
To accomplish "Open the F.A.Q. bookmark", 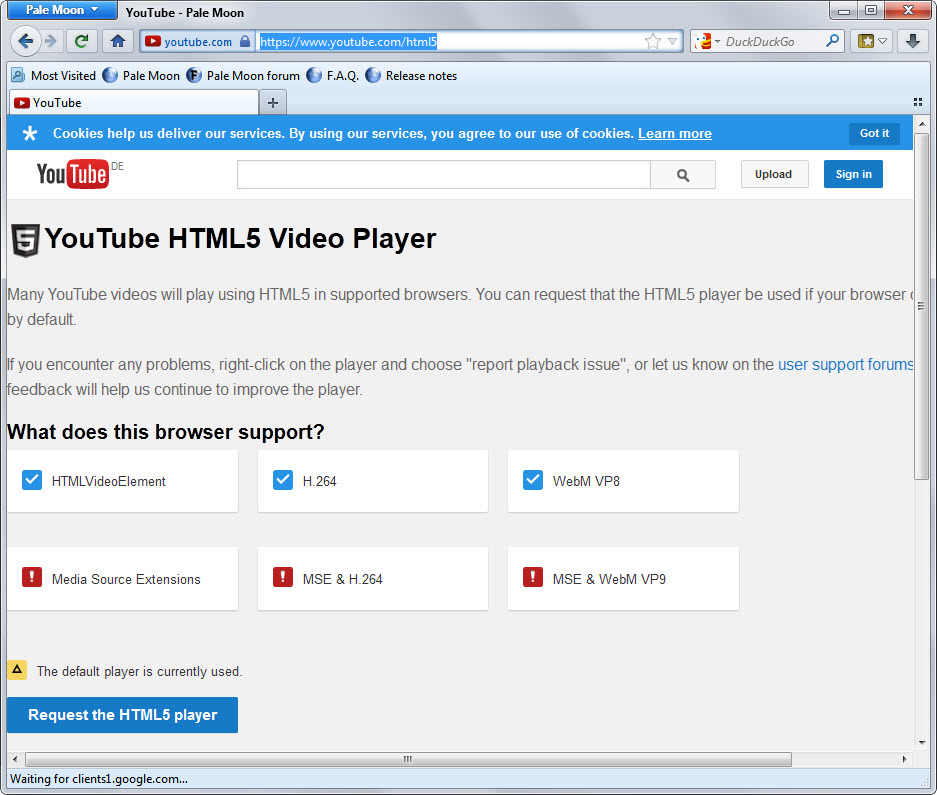I will pyautogui.click(x=333, y=76).
